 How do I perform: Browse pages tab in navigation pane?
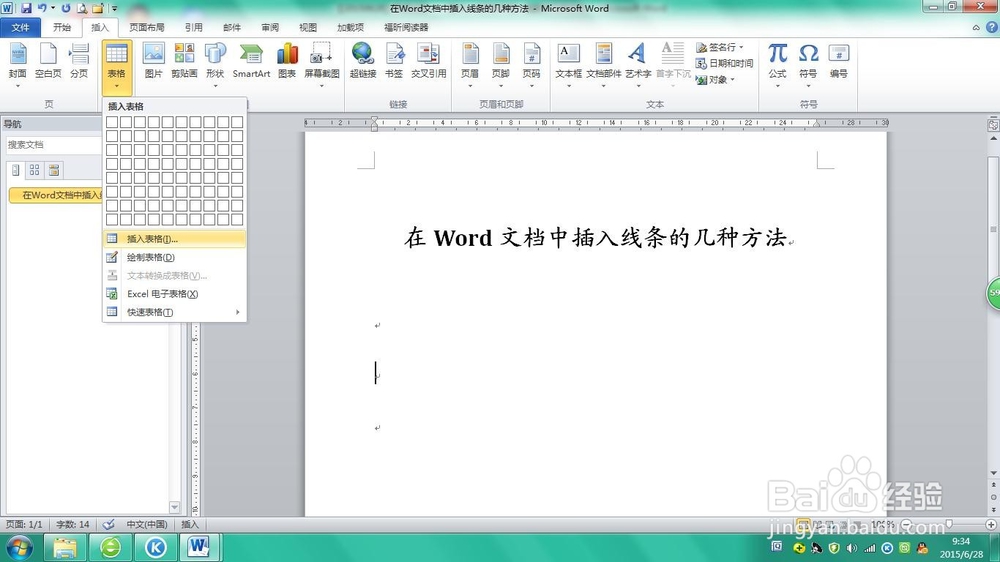pos(34,170)
